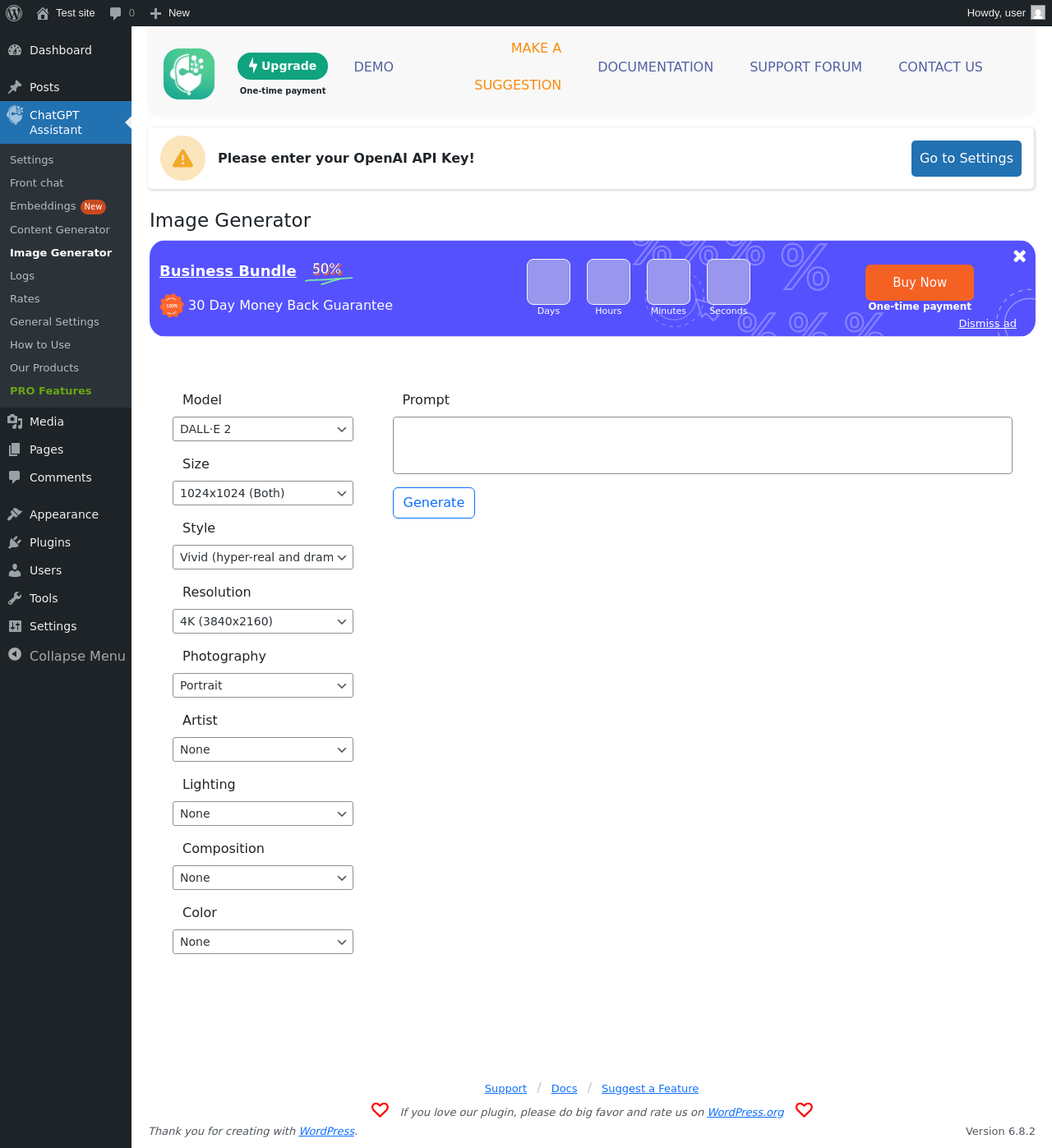Click the plus New icon in admin bar
The width and height of the screenshot is (1052, 1148).
coord(155,13)
